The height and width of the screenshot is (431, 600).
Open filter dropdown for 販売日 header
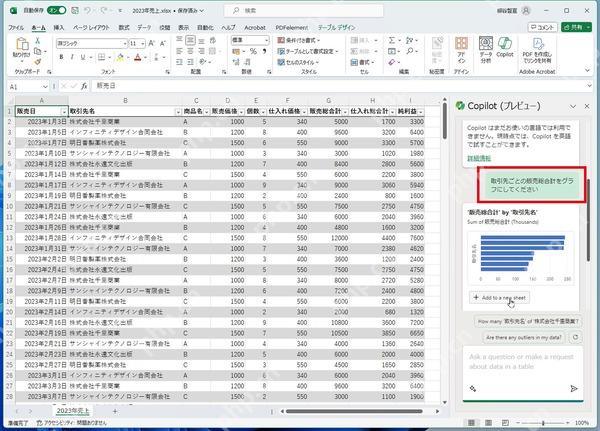pos(64,112)
